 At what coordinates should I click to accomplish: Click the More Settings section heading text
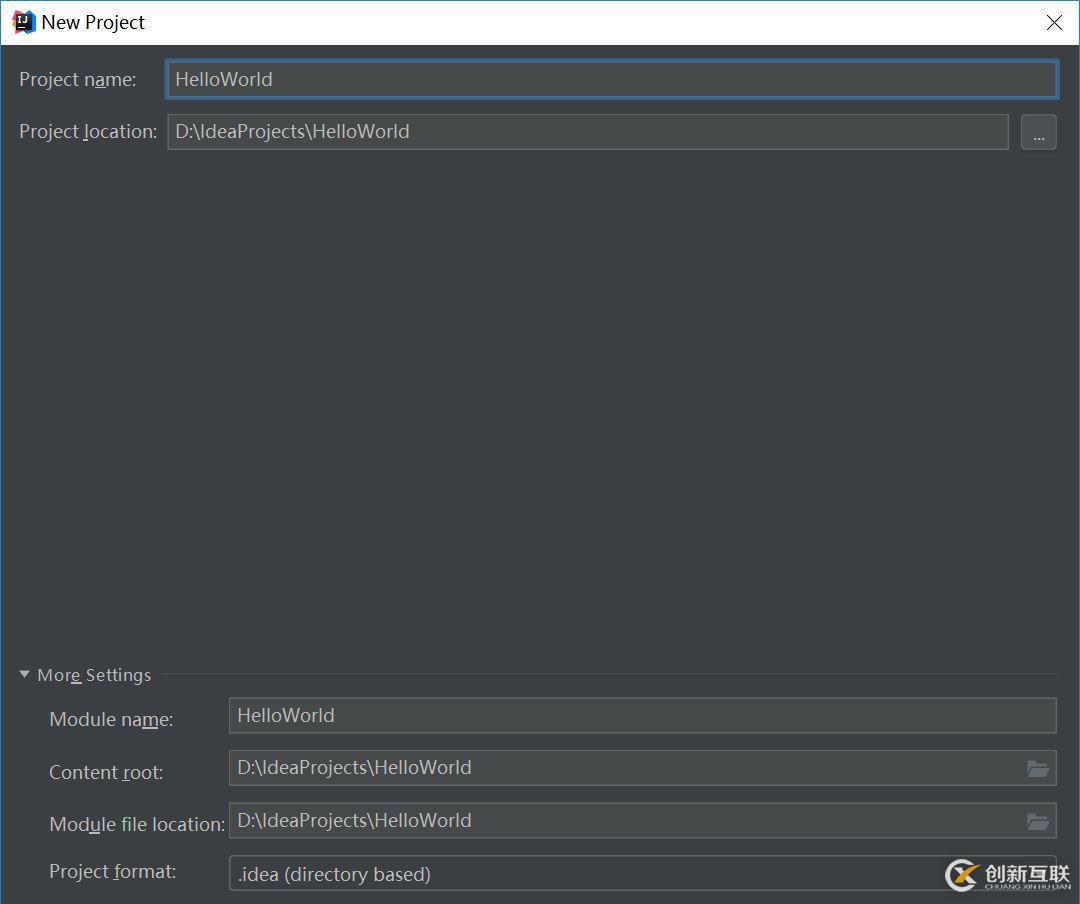94,675
